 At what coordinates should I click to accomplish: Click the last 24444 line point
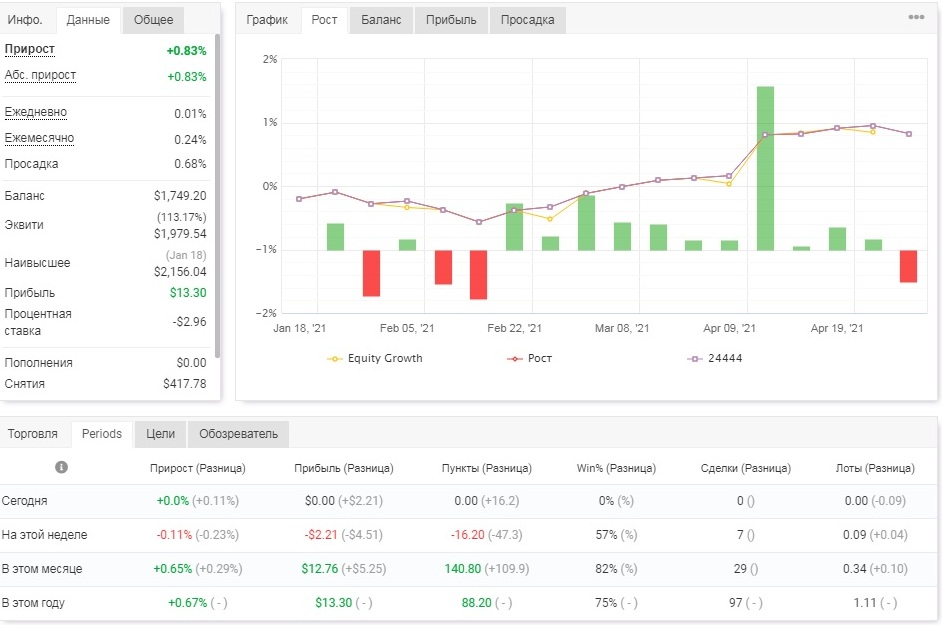909,134
